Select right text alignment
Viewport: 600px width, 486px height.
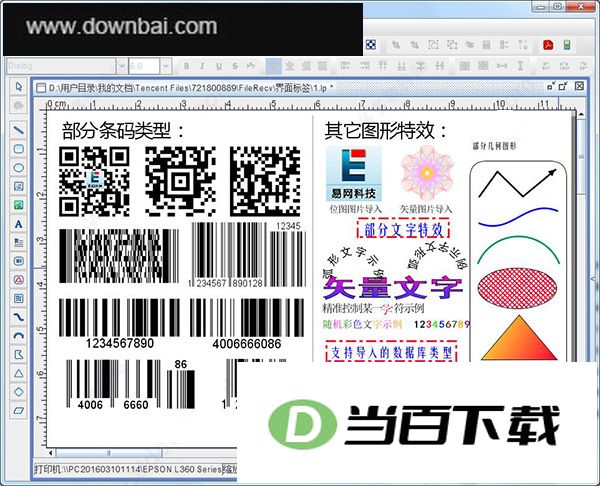[306, 66]
